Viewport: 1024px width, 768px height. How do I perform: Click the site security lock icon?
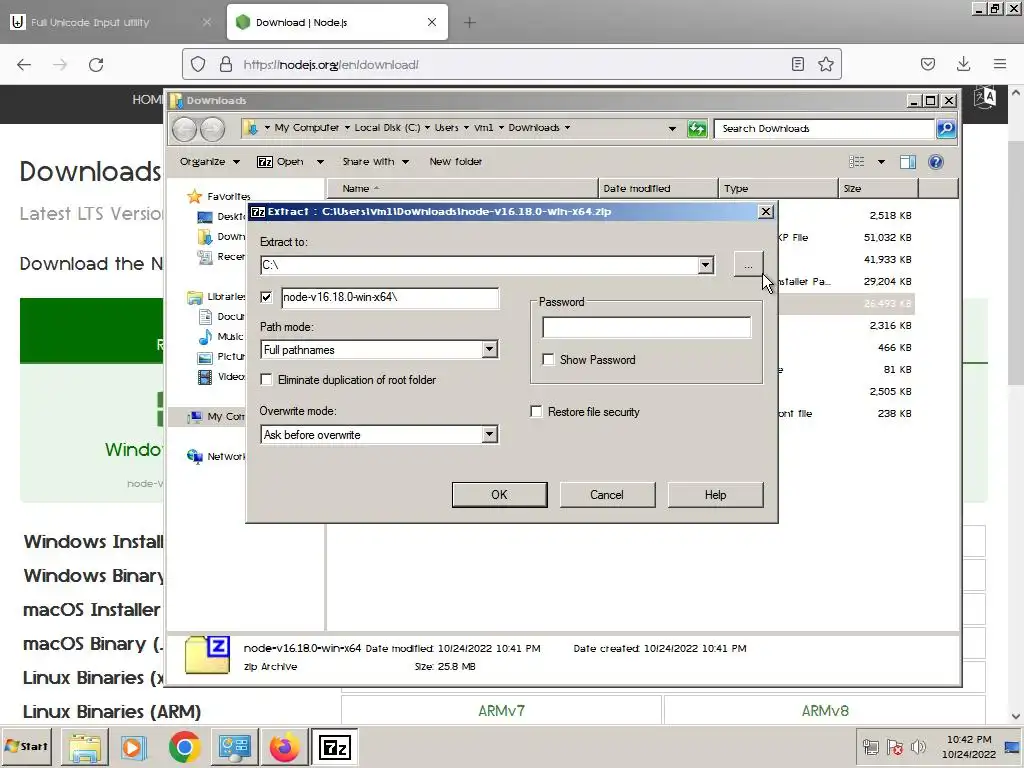225,64
